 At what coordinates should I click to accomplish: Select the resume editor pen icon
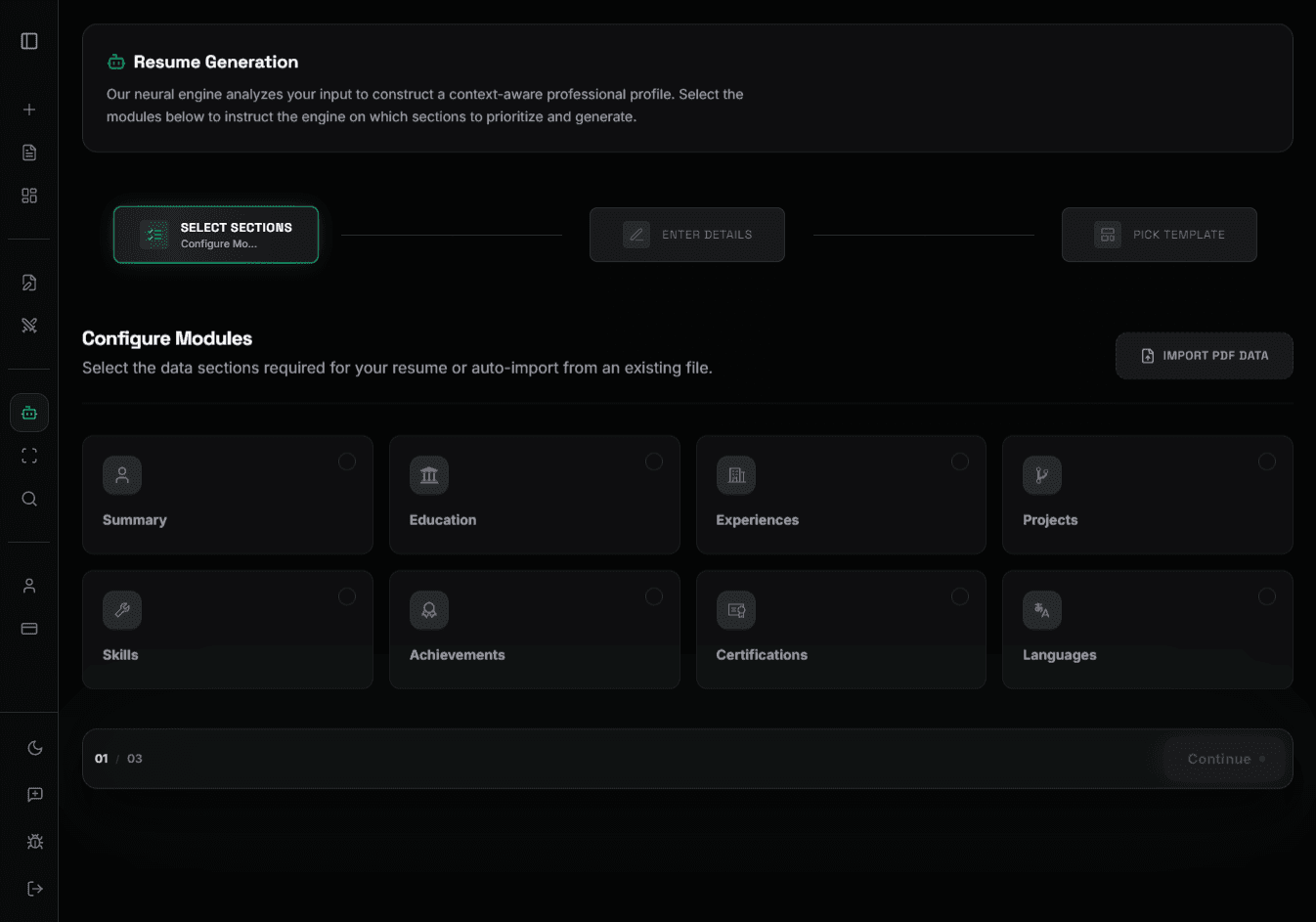click(28, 283)
